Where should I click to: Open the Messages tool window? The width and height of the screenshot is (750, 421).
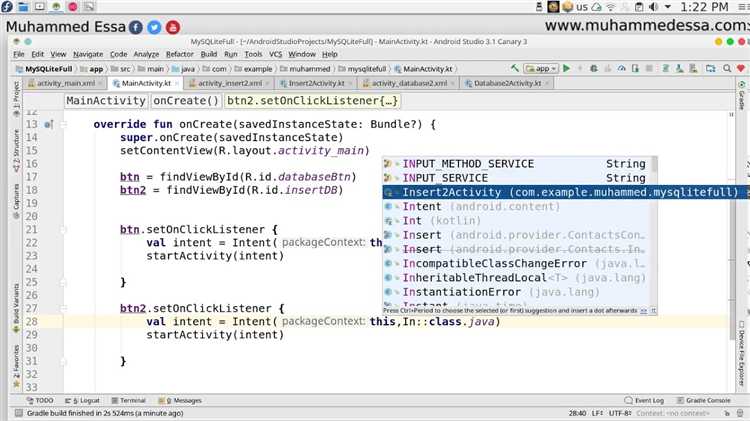180,400
